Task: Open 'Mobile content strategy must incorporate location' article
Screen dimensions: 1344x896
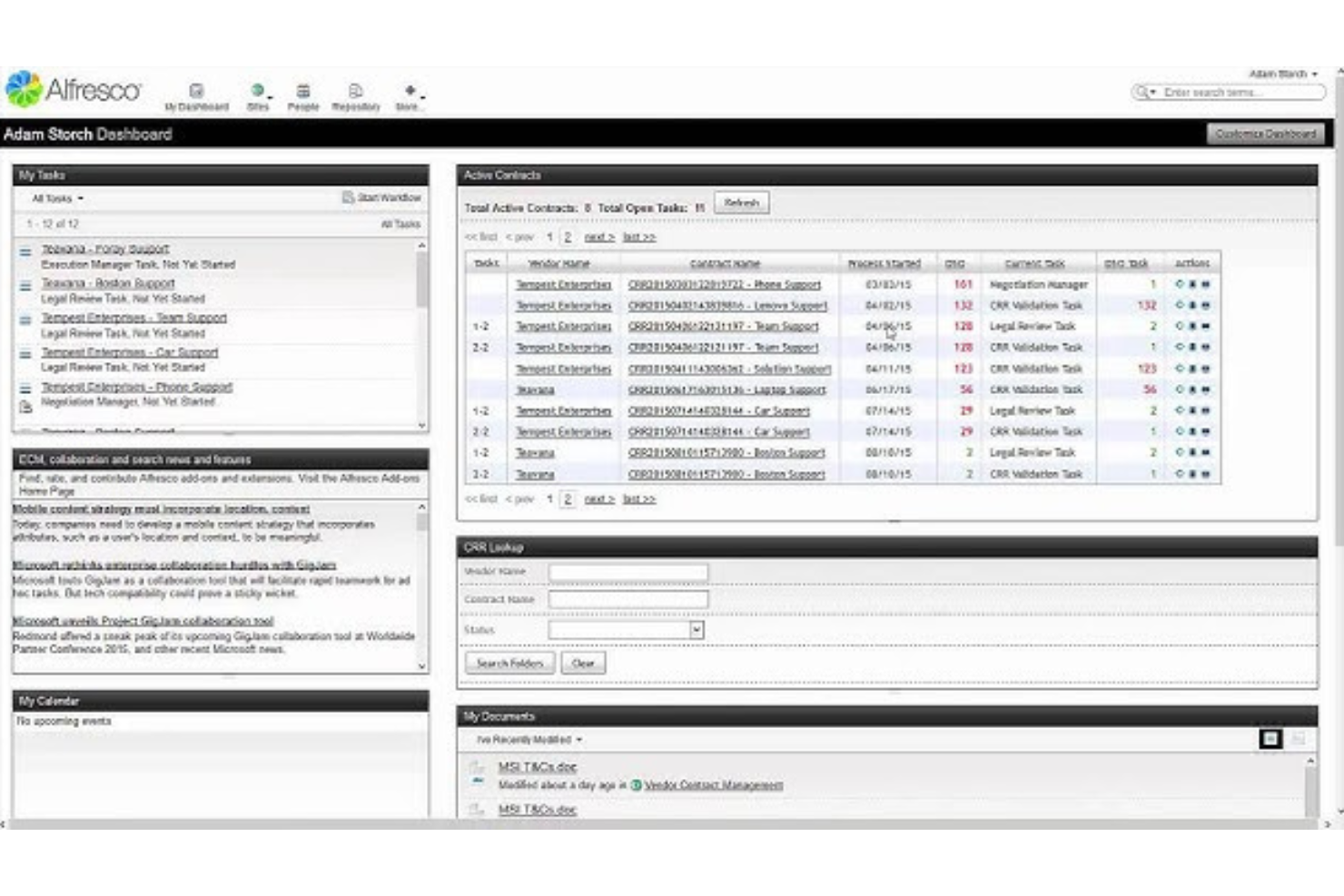Action: click(161, 509)
